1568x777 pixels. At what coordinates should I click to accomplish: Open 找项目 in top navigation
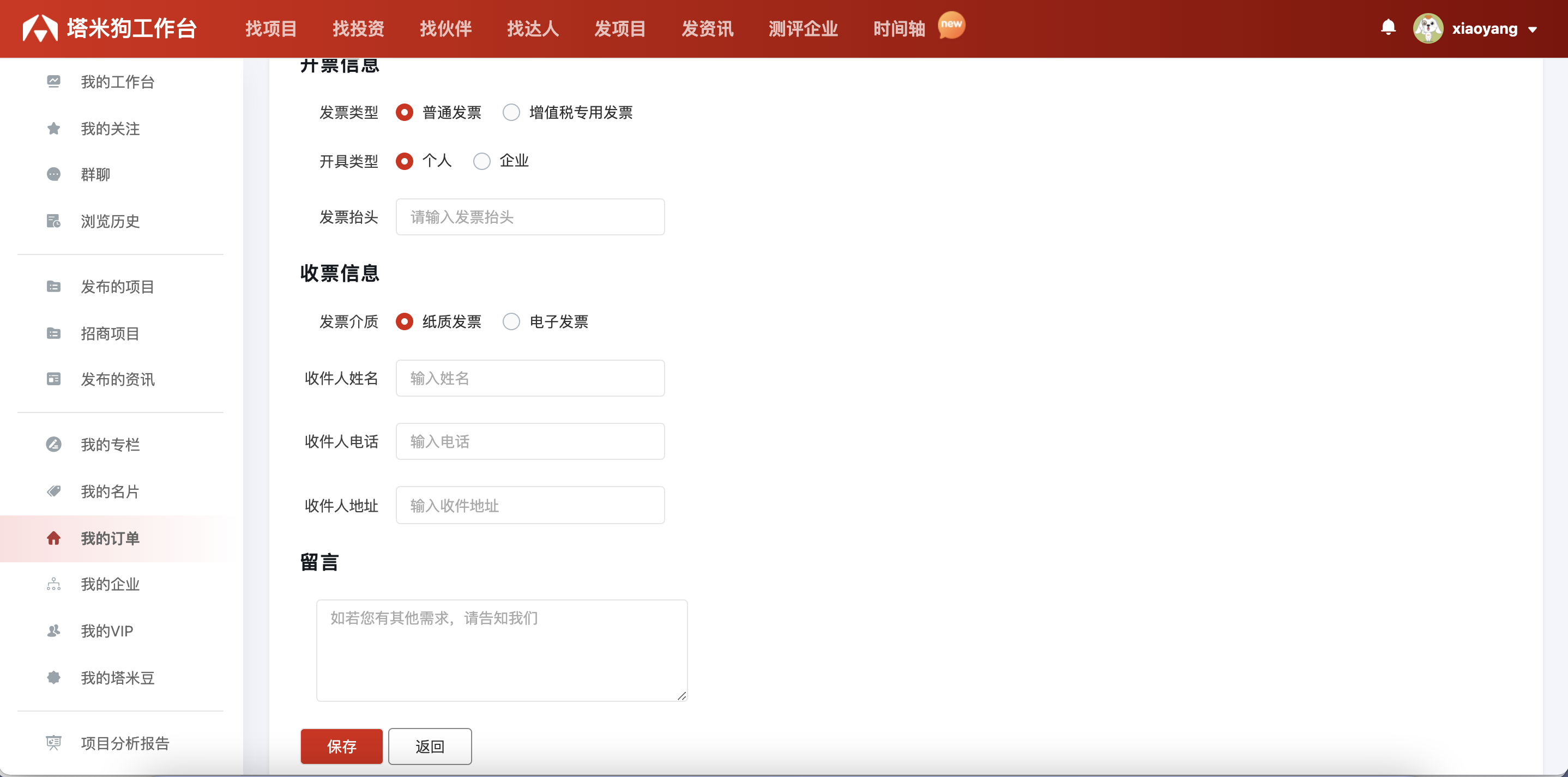click(x=271, y=28)
